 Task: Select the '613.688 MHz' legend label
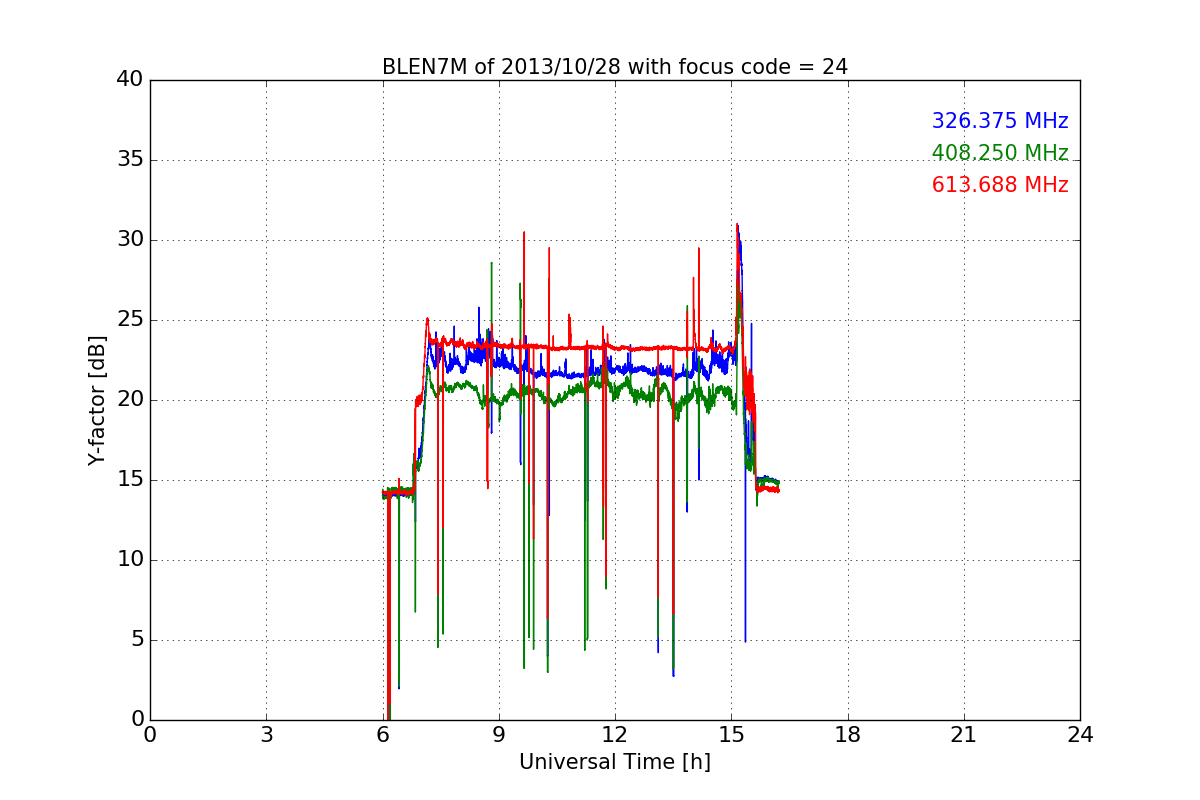(1000, 185)
